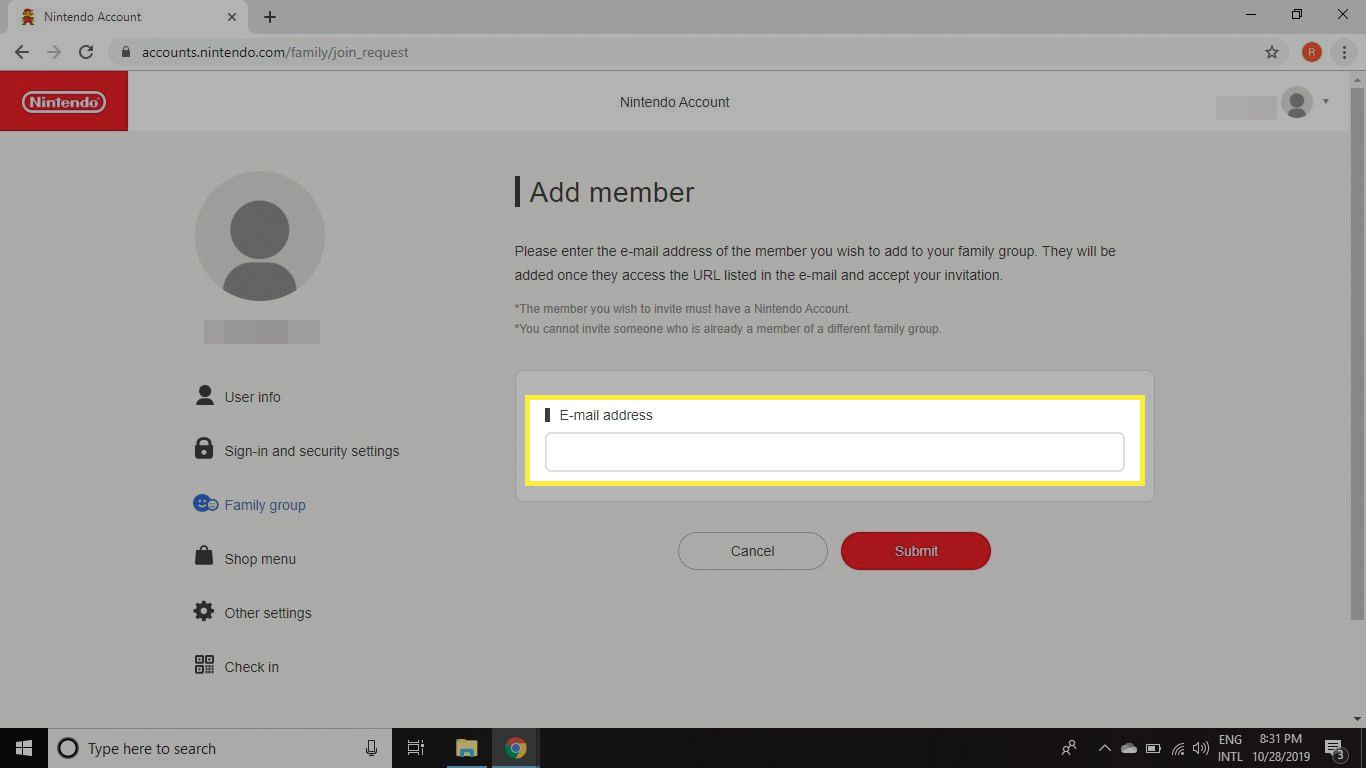Image resolution: width=1366 pixels, height=768 pixels.
Task: Open Task View on taskbar
Action: tap(416, 748)
